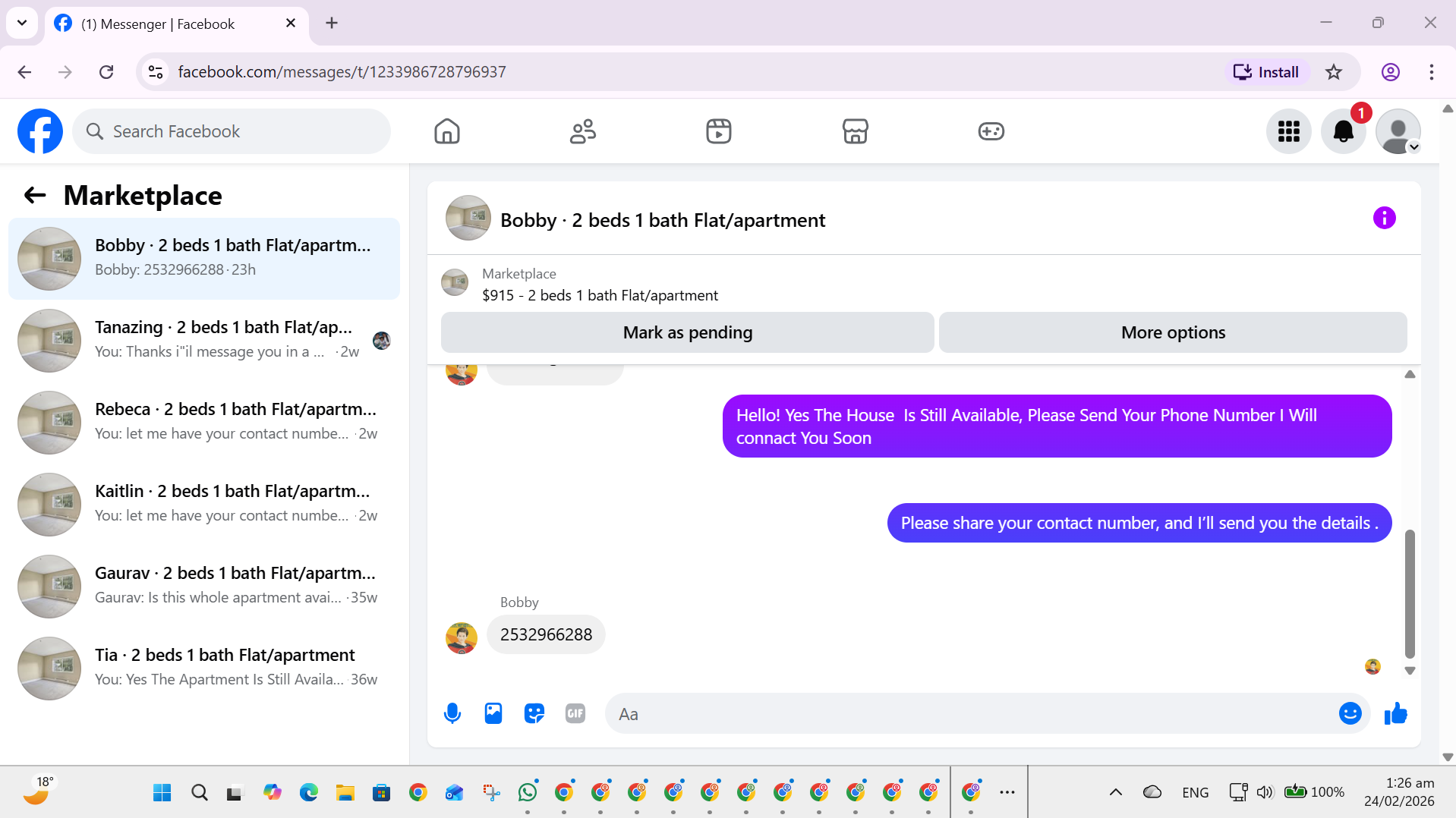Record a voice clip with microphone icon
The height and width of the screenshot is (818, 1456).
tap(452, 713)
